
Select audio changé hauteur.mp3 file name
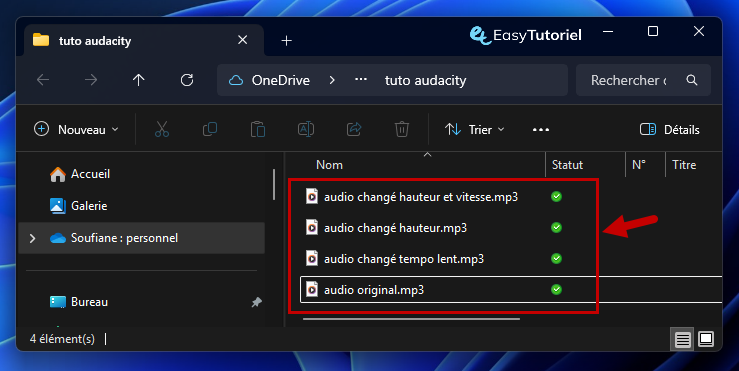tap(395, 228)
